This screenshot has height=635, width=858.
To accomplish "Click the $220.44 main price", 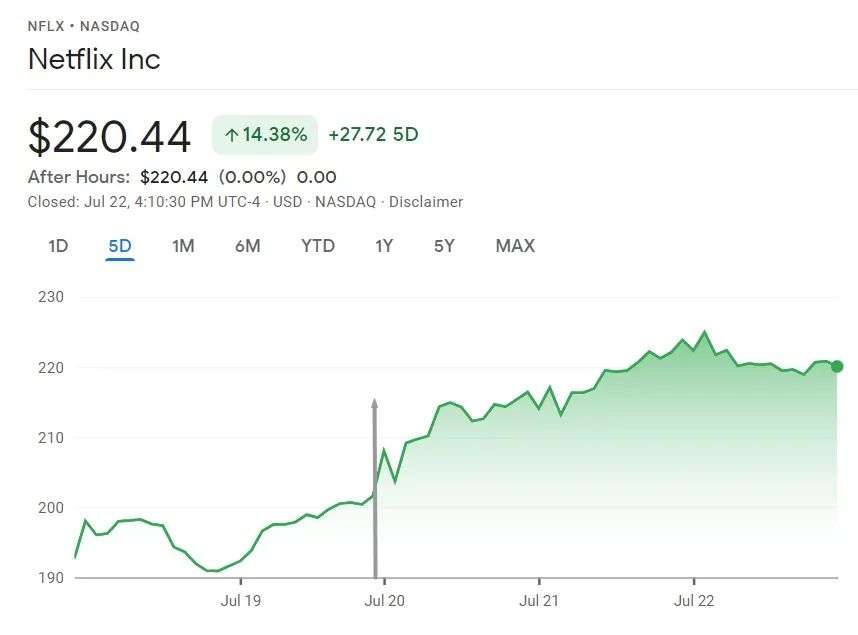I will [x=109, y=137].
